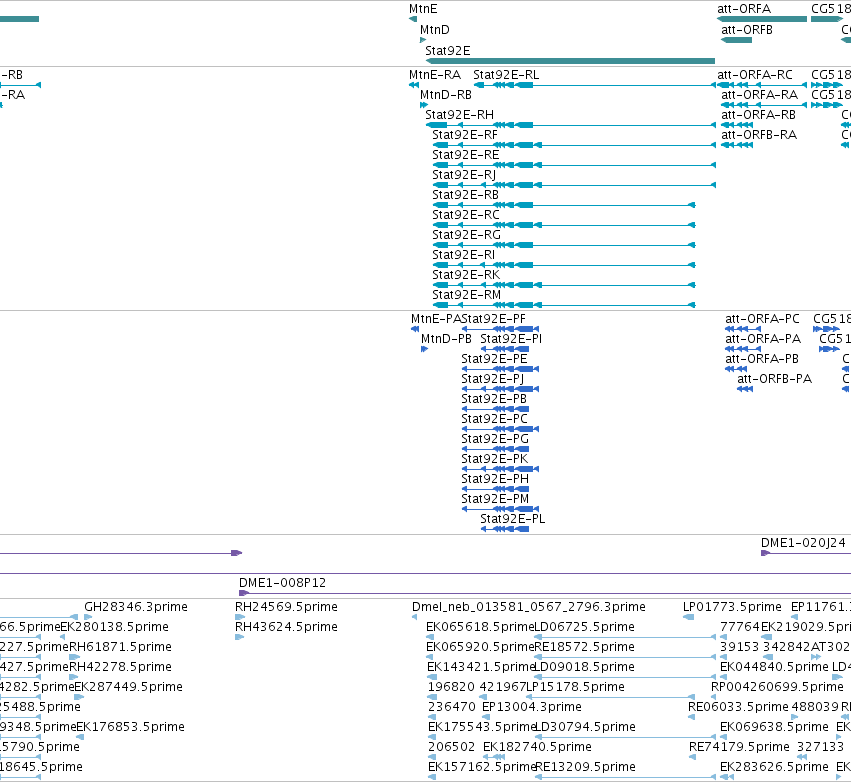Click the Stat92E-PI protein label
Image resolution: width=851 pixels, height=782 pixels.
point(511,339)
